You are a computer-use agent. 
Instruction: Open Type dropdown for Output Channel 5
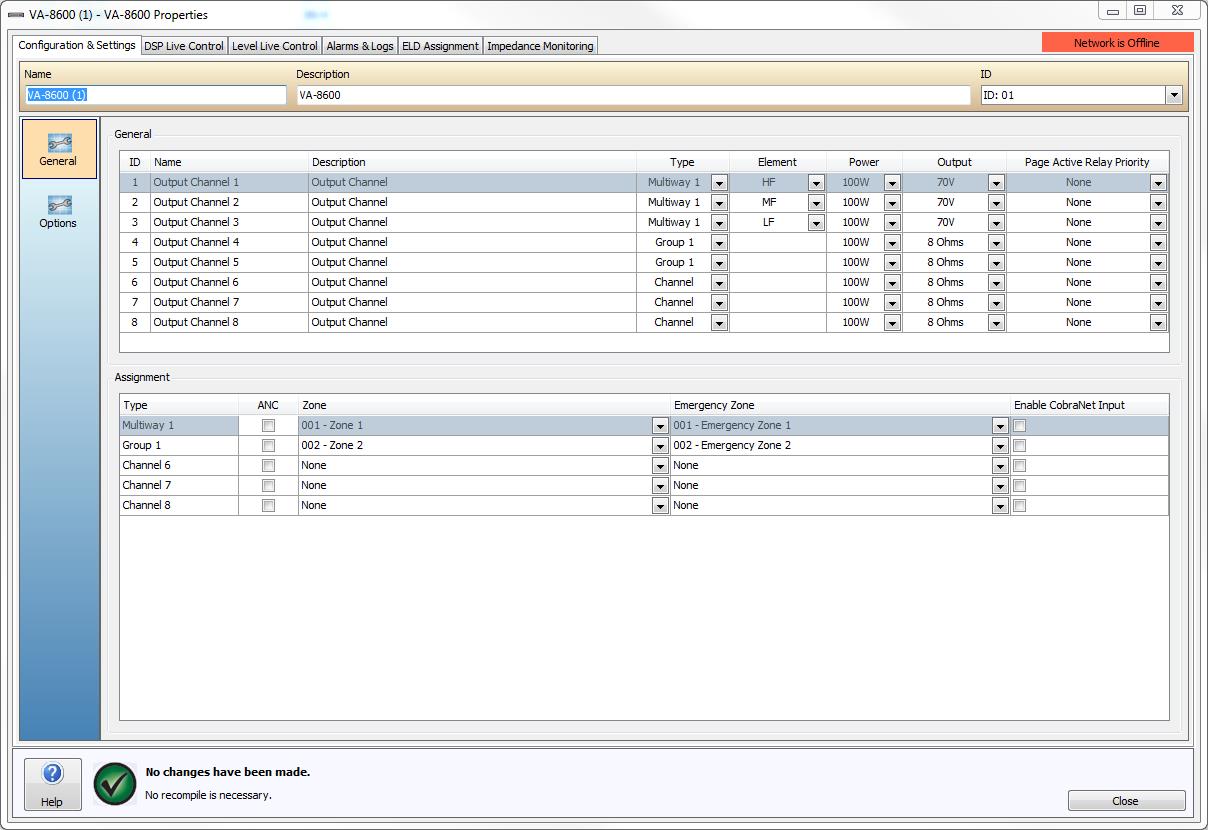718,263
